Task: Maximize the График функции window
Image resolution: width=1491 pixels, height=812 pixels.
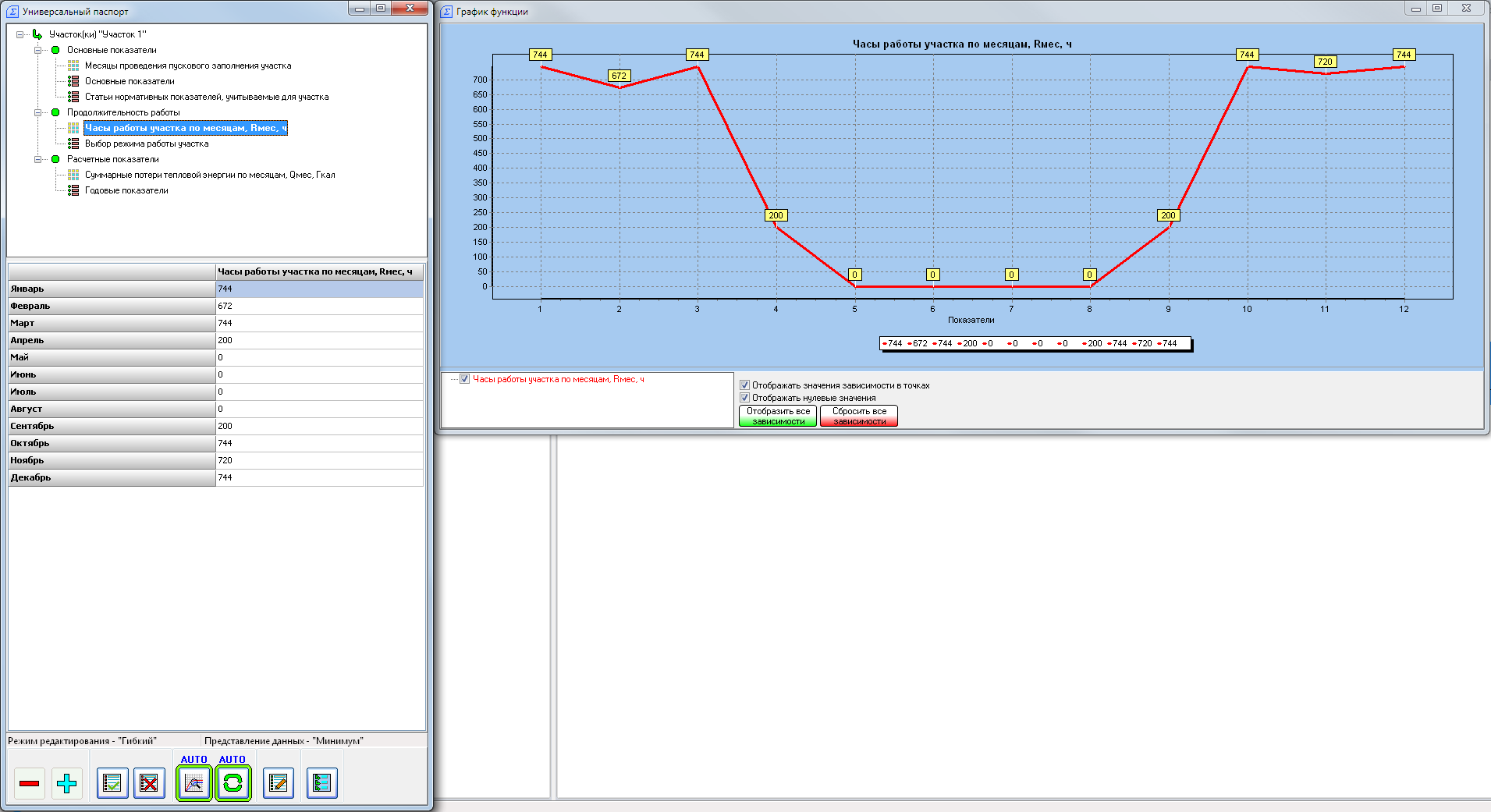Action: click(x=1437, y=8)
